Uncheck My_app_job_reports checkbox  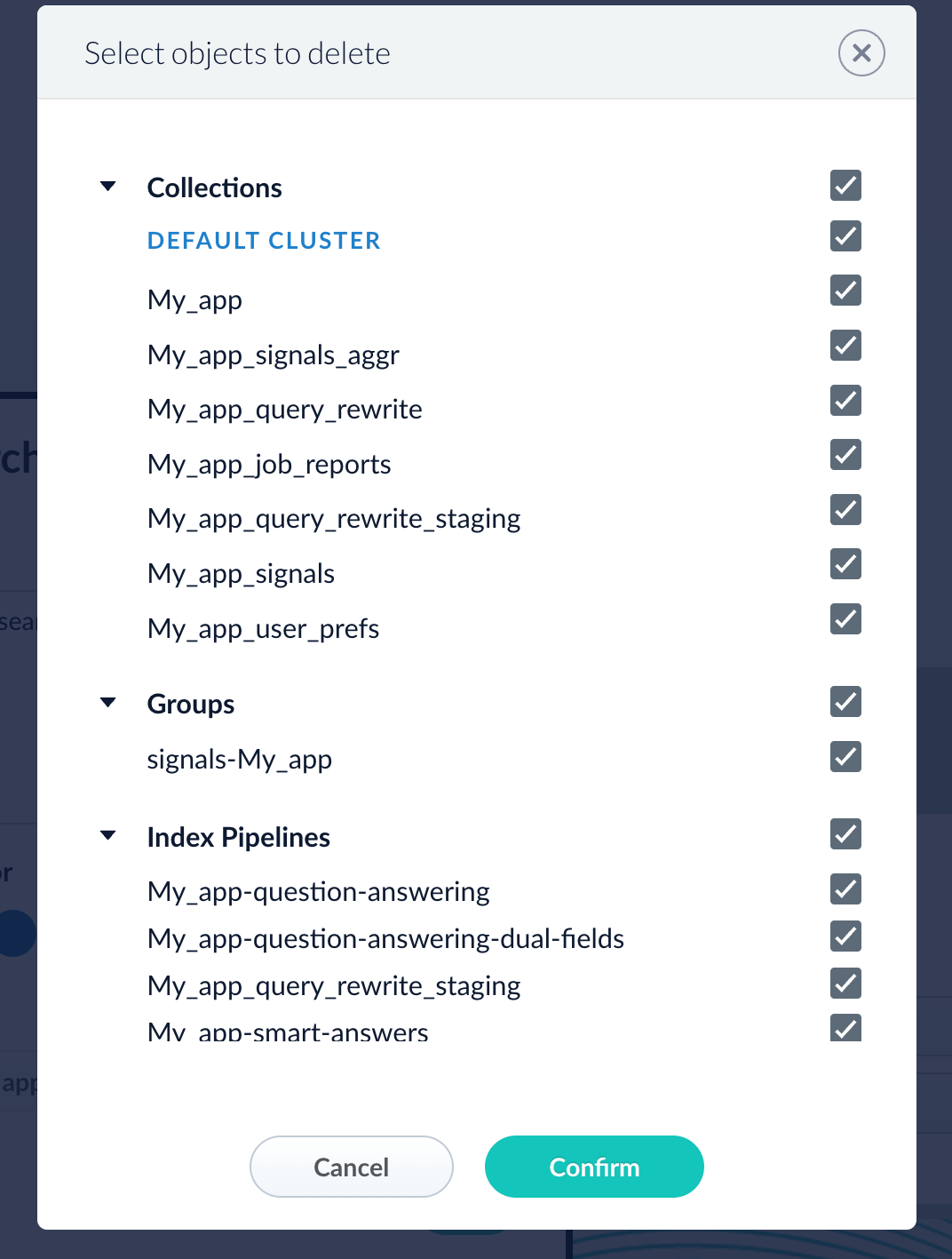click(845, 455)
